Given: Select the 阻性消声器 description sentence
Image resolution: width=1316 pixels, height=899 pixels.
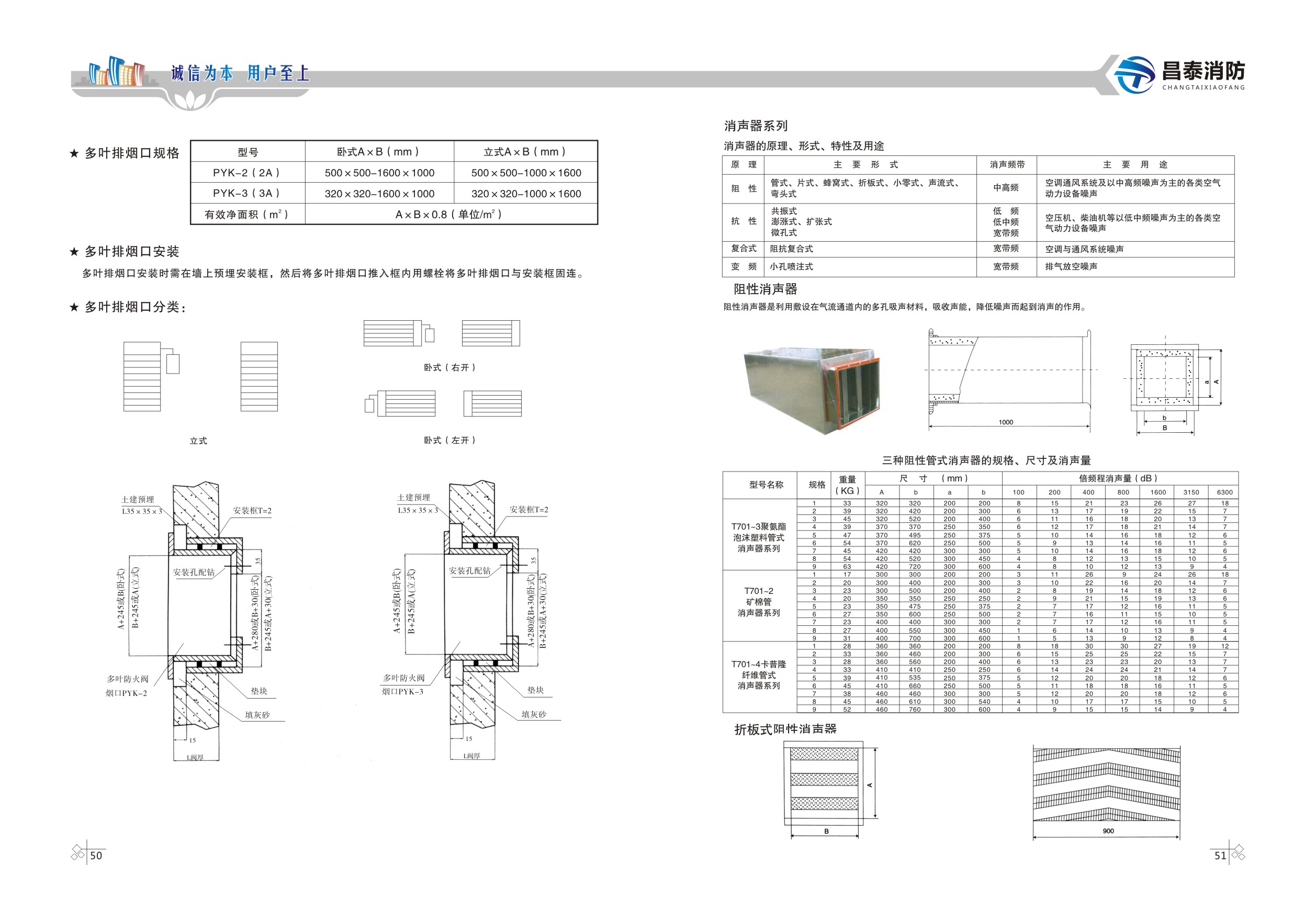Looking at the screenshot, I should click(905, 307).
